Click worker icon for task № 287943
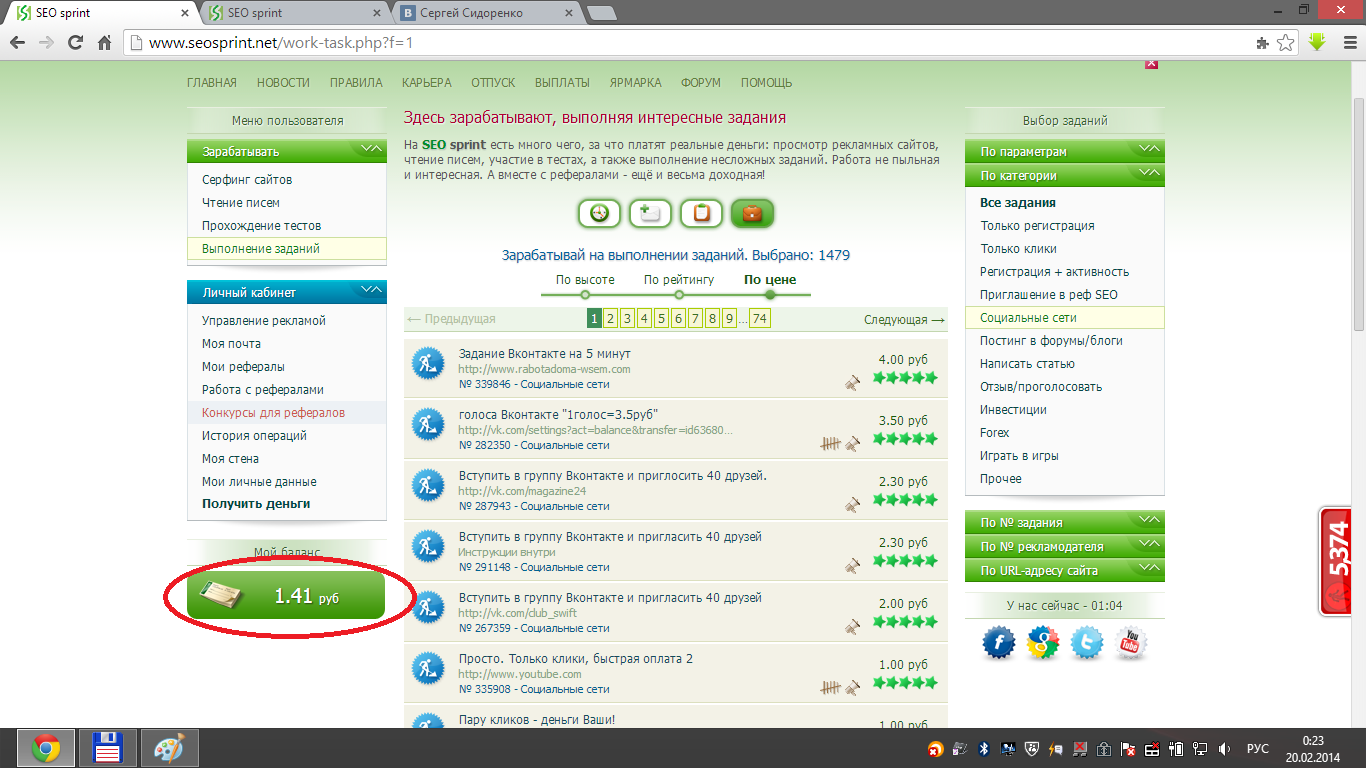 point(428,485)
